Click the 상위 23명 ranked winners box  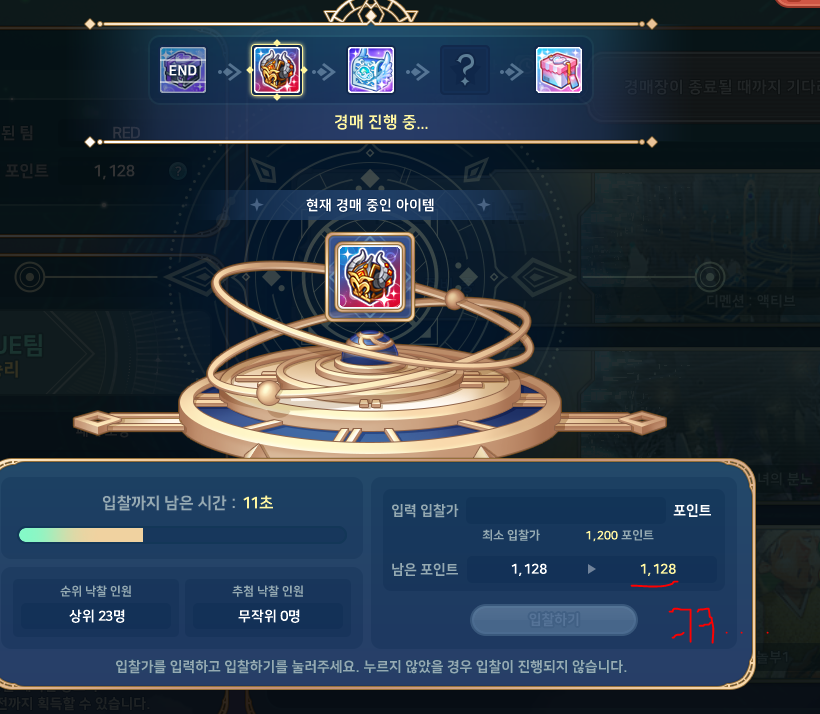point(97,616)
